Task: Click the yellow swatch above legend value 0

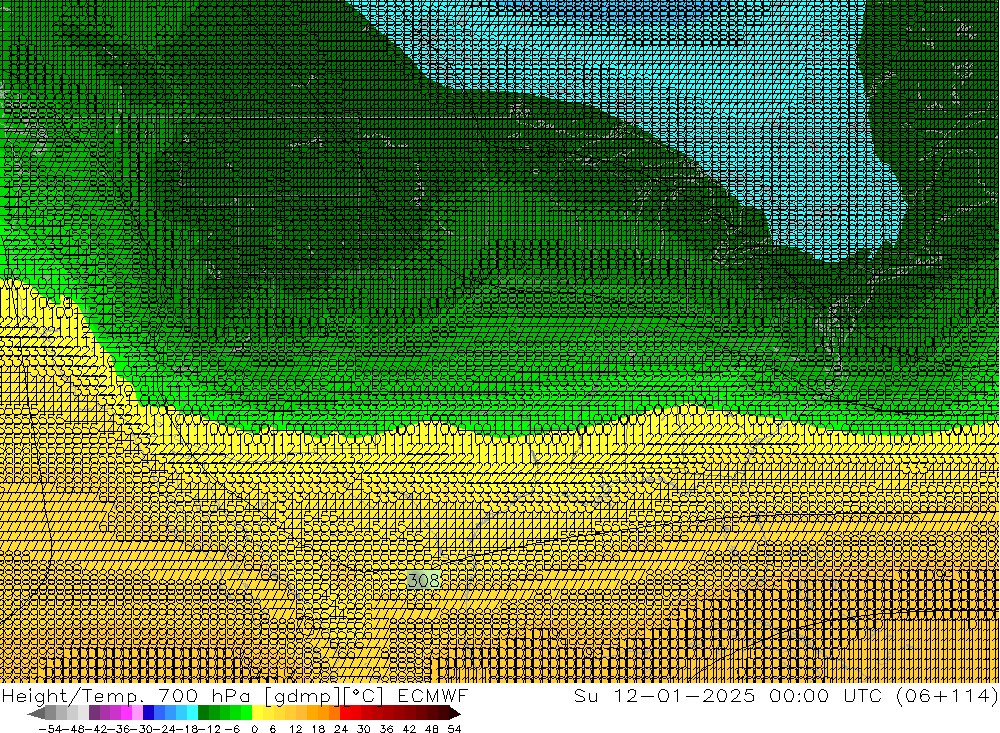Action: tap(258, 713)
